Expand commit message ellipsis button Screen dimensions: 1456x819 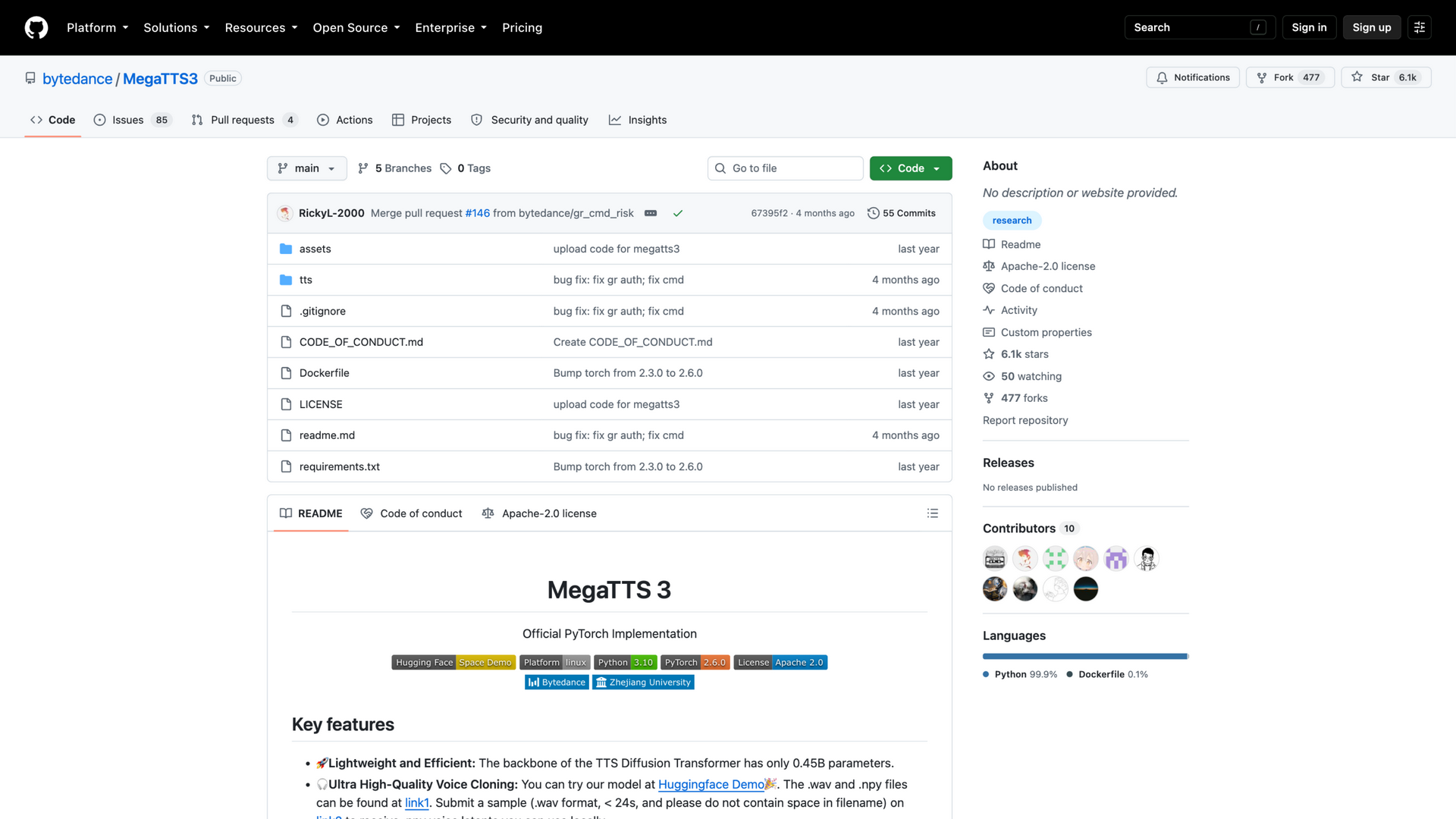coord(651,213)
